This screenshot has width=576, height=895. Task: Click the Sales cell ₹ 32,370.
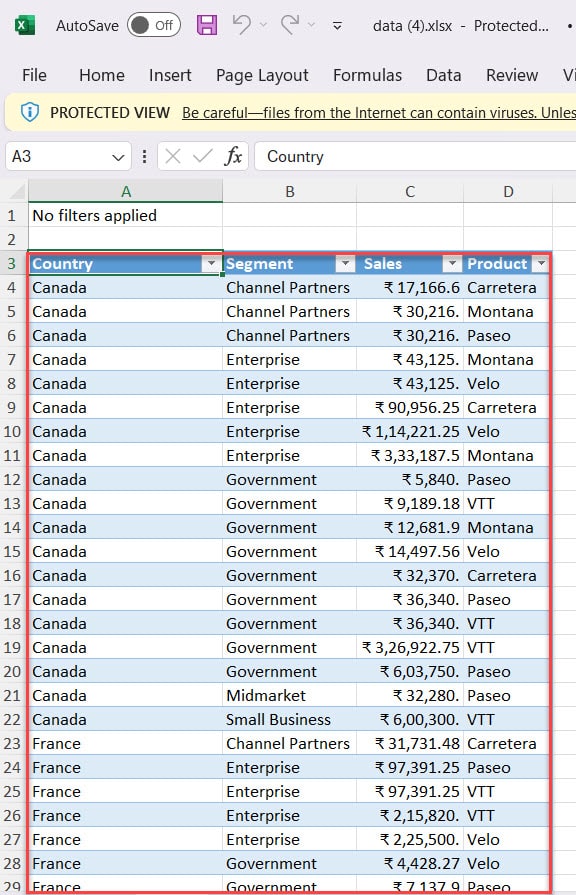point(410,575)
